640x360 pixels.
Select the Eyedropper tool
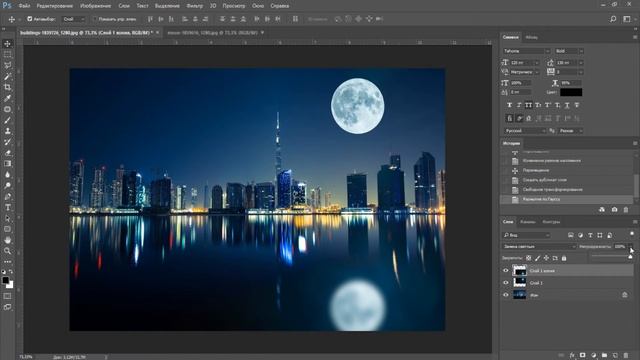(7, 98)
